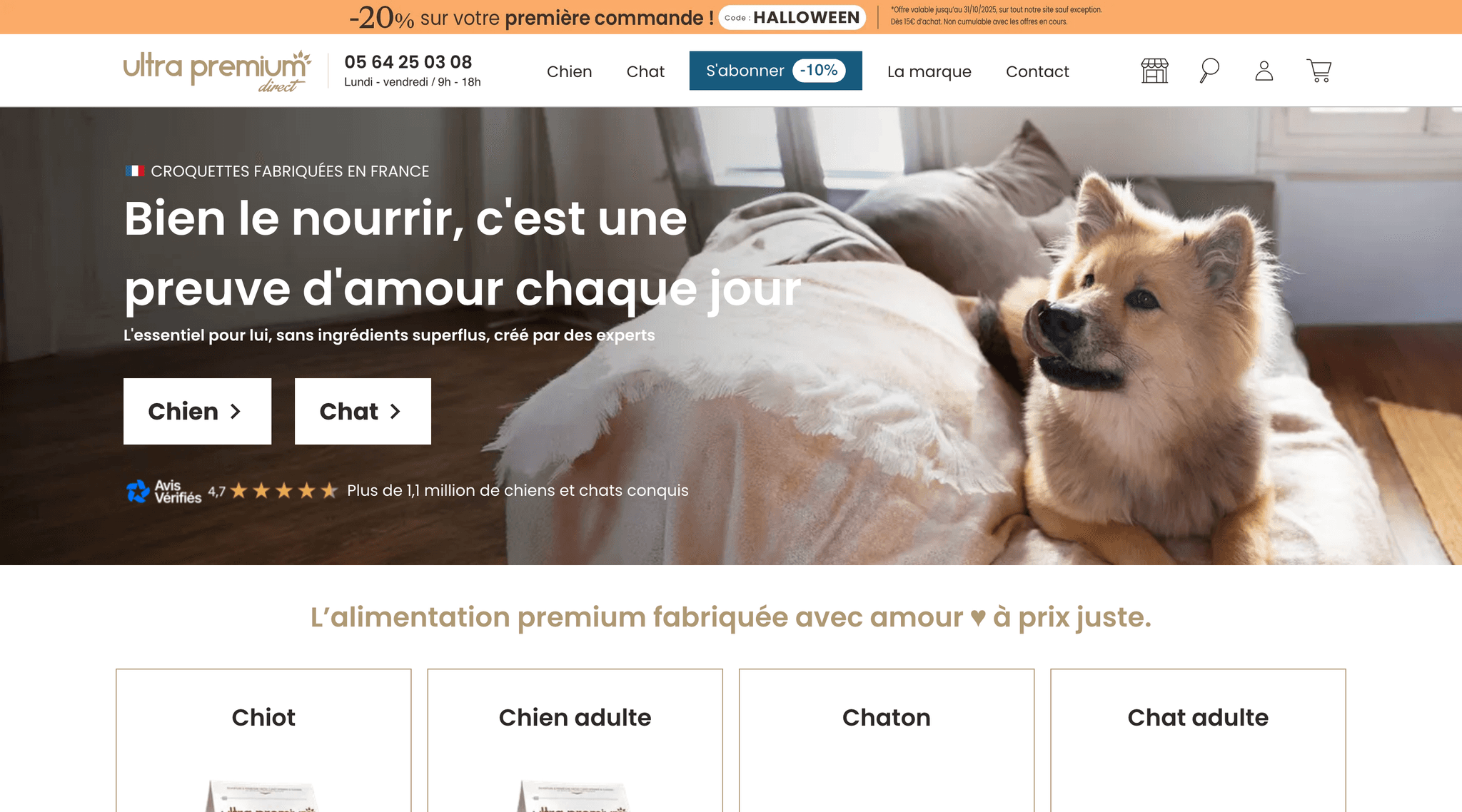Call phone number 05 64 25 03 08
This screenshot has width=1462, height=812.
pyautogui.click(x=408, y=62)
